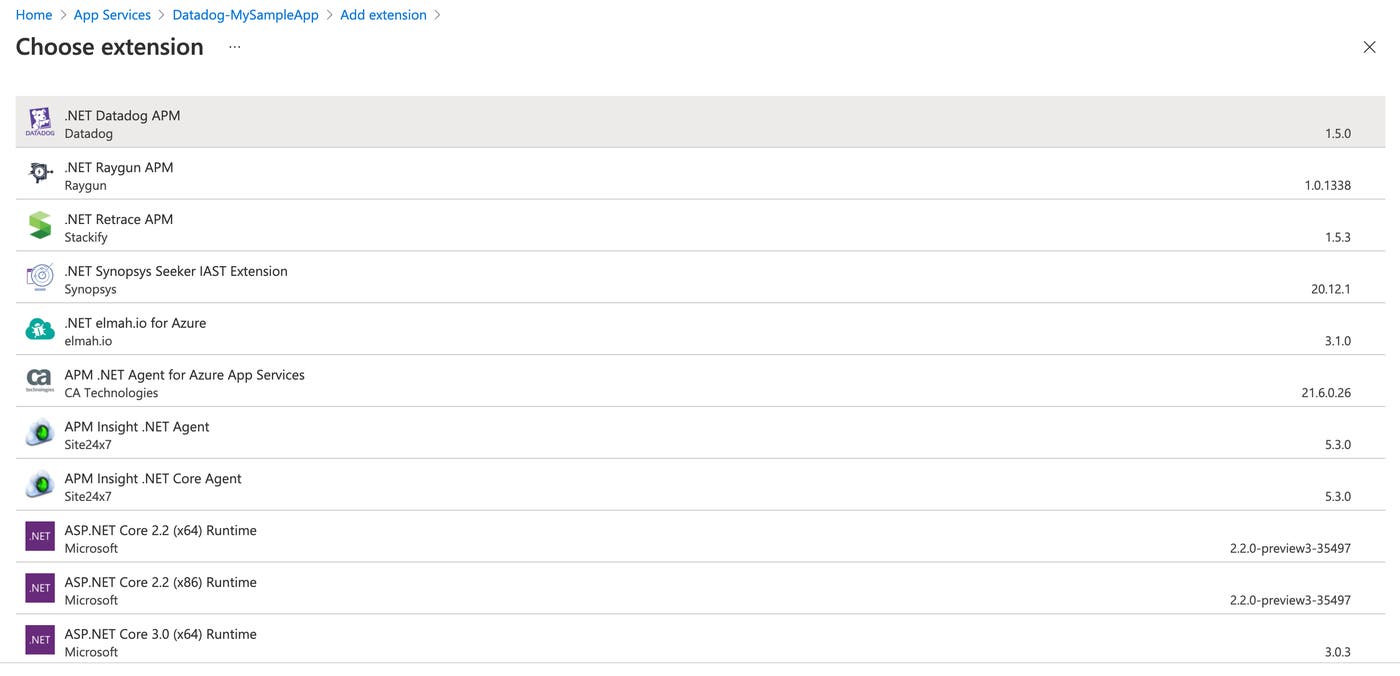The width and height of the screenshot is (1400, 676).
Task: Open the ellipsis more options menu
Action: pyautogui.click(x=234, y=47)
